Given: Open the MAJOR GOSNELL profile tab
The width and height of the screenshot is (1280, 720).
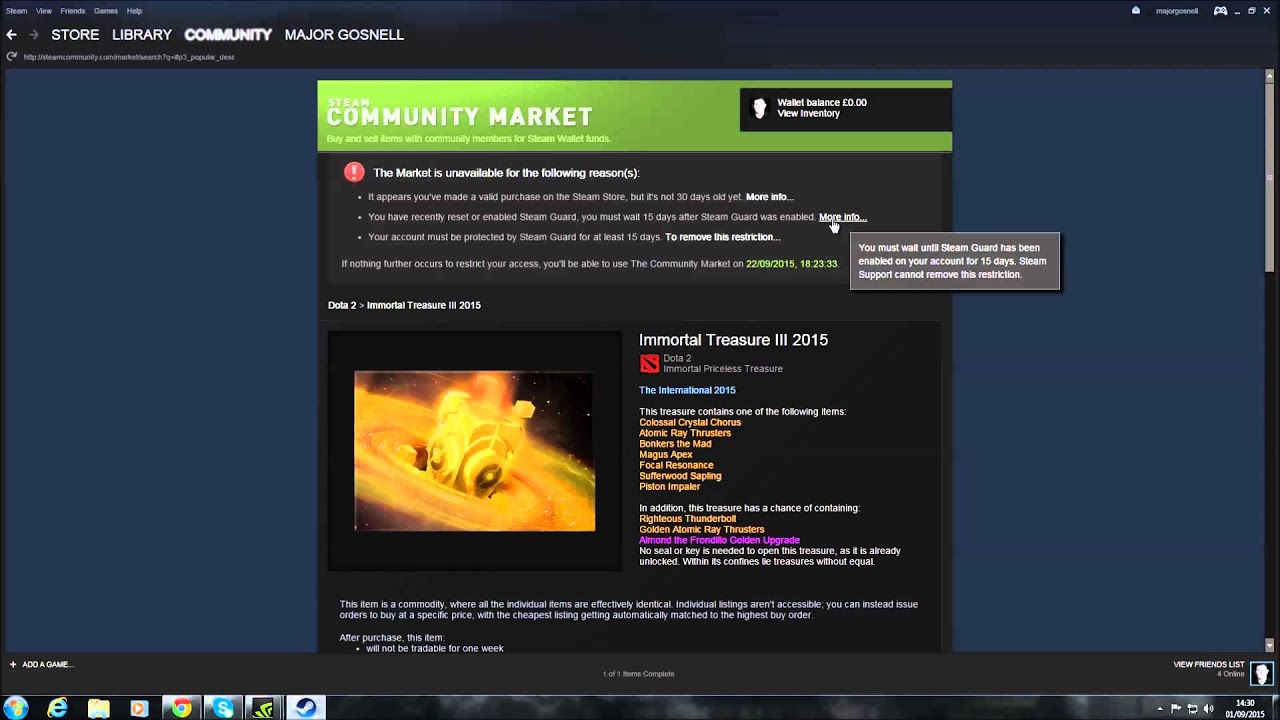Looking at the screenshot, I should point(344,35).
